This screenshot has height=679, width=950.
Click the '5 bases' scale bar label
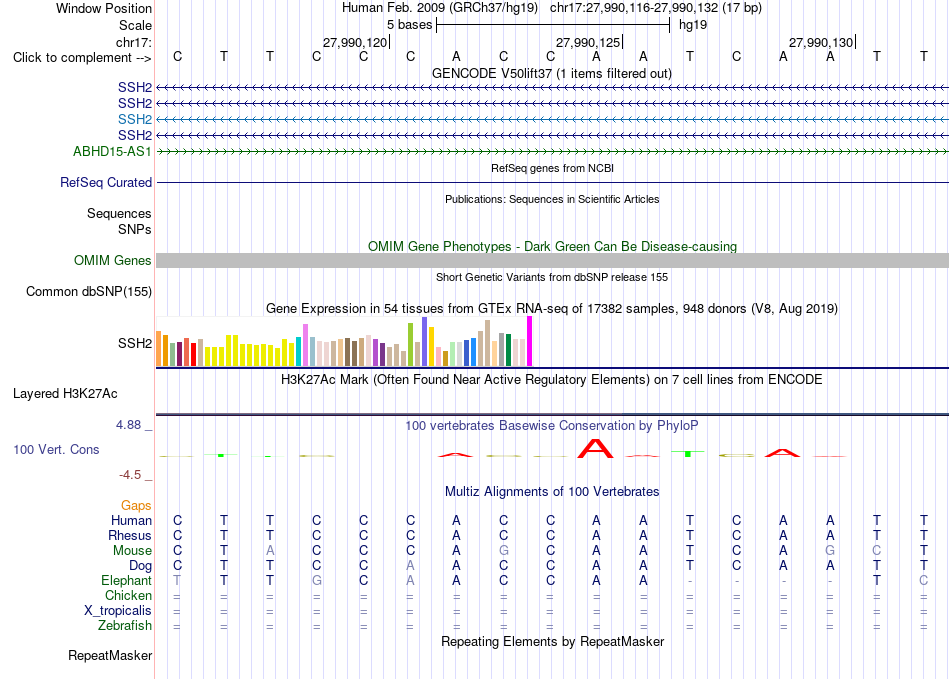tap(410, 25)
